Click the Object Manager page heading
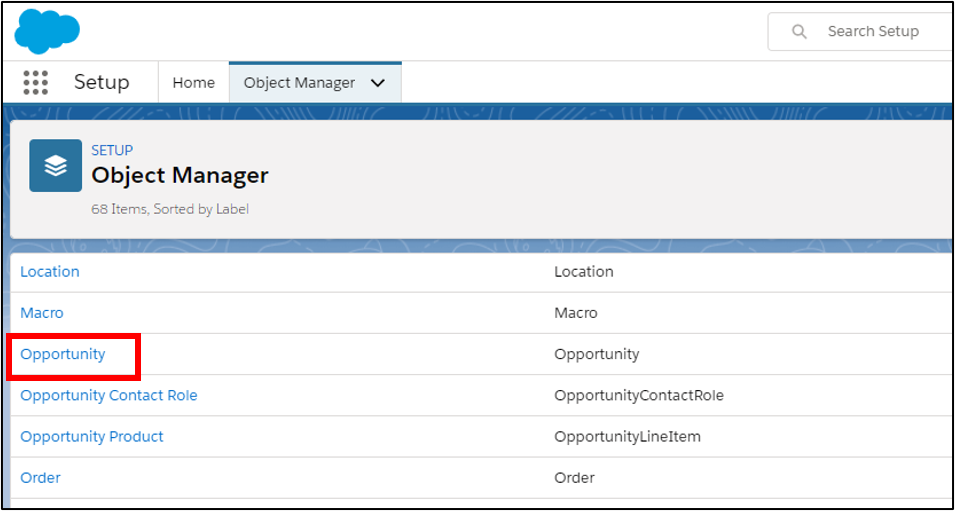Image resolution: width=955 pixels, height=511 pixels. [180, 175]
